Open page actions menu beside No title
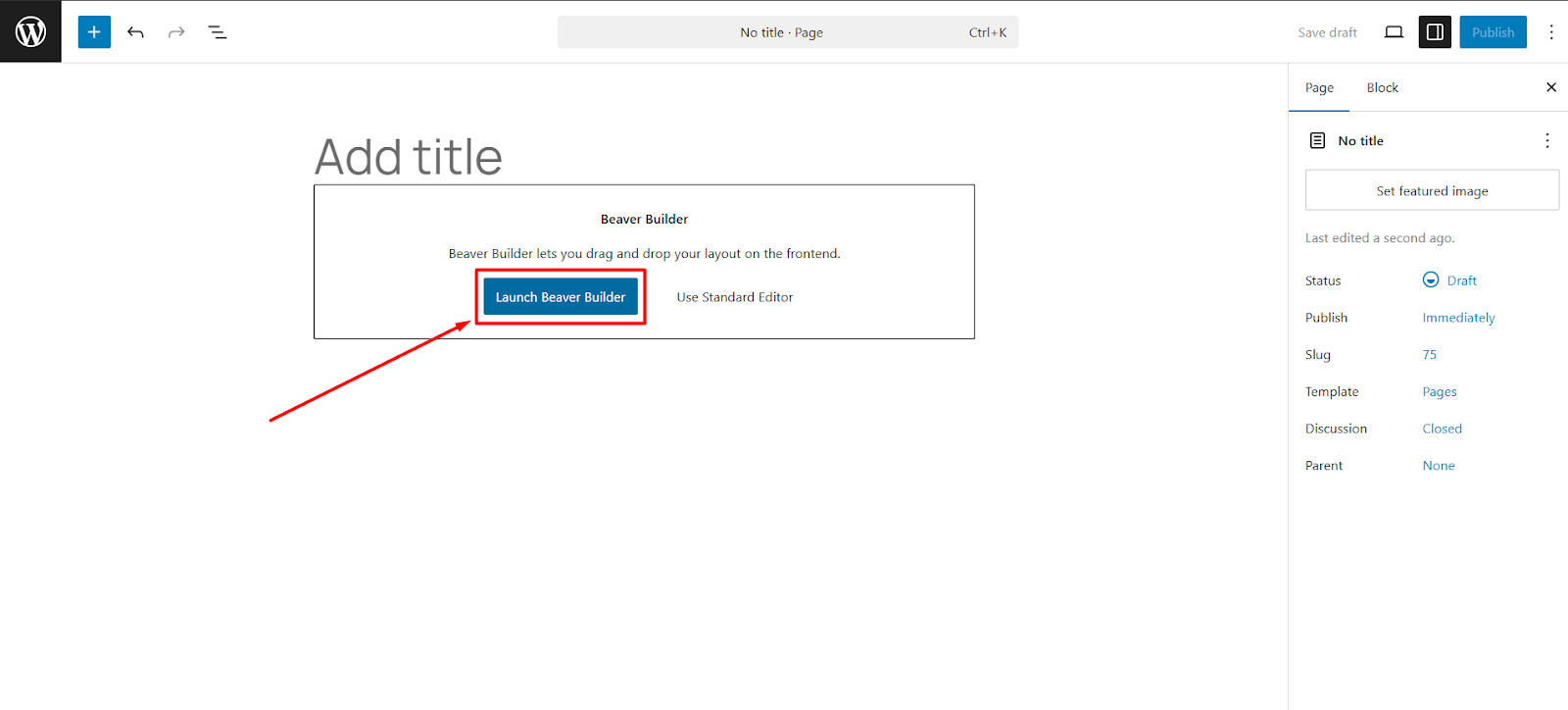Image resolution: width=1568 pixels, height=710 pixels. coord(1547,141)
